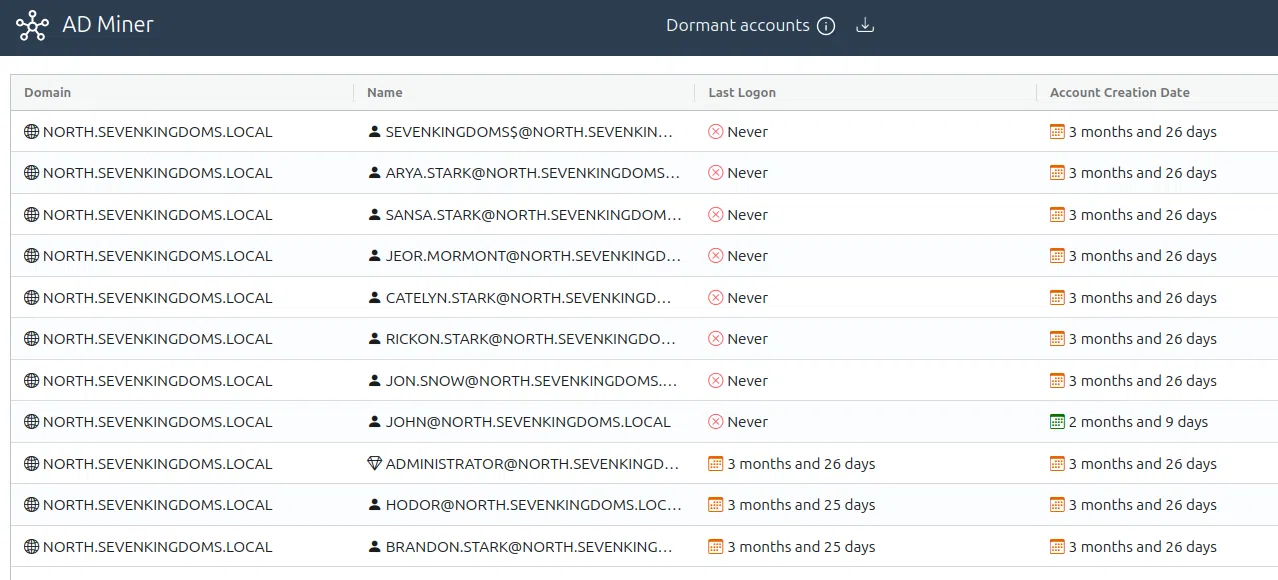Viewport: 1278px width, 580px height.
Task: Sort table by Domain column header
Action: [x=48, y=92]
